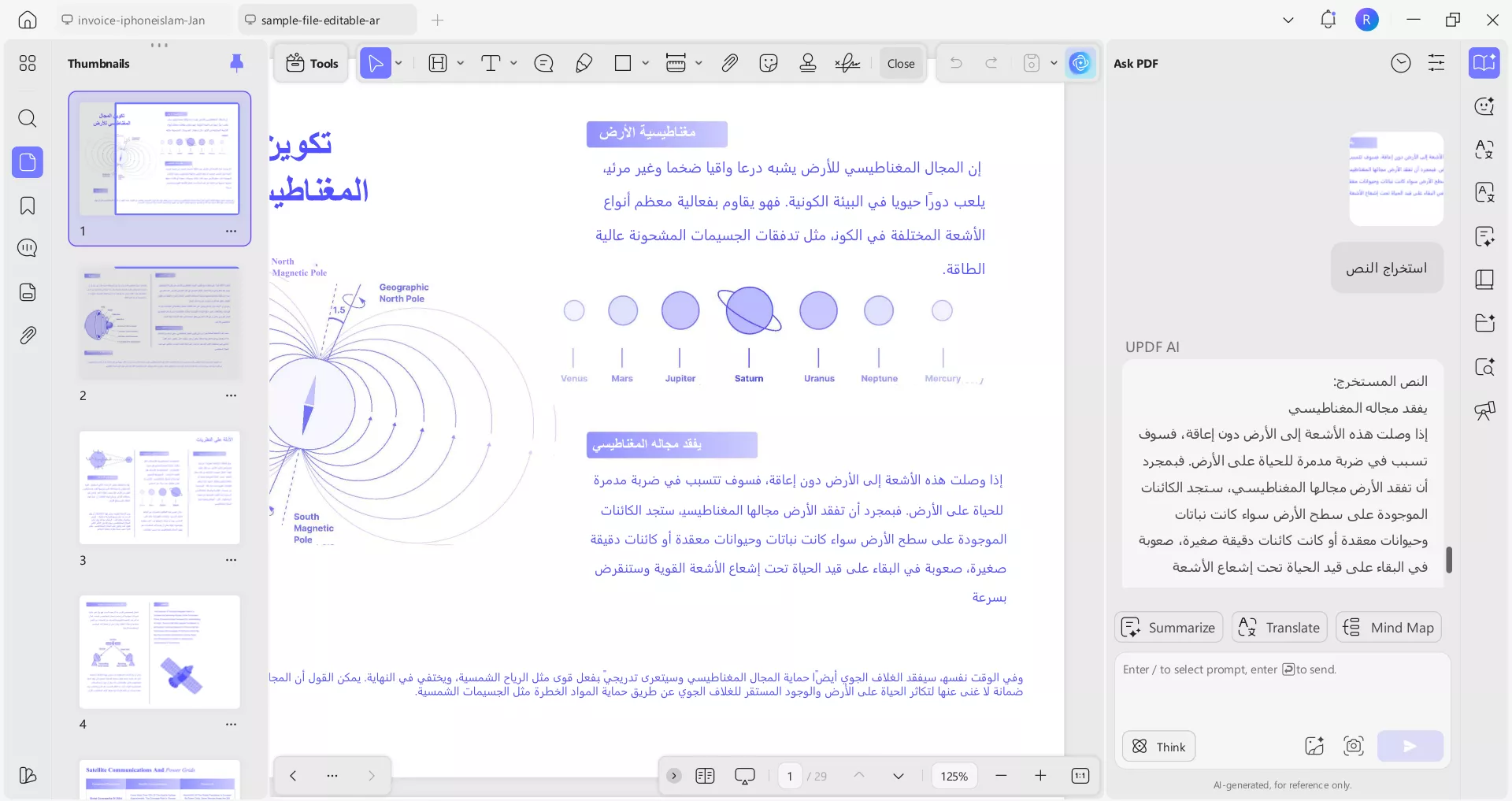
Task: Select the Pencil markup tool
Action: click(x=584, y=63)
